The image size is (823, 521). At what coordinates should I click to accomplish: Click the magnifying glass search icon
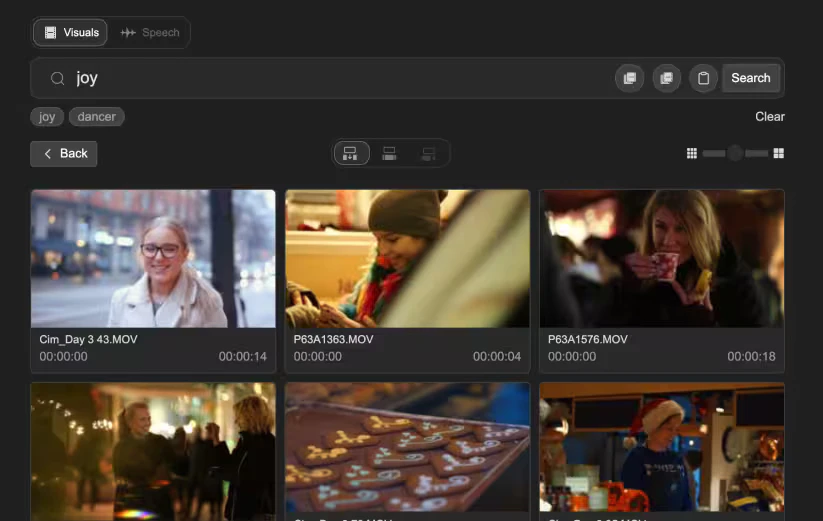[58, 78]
